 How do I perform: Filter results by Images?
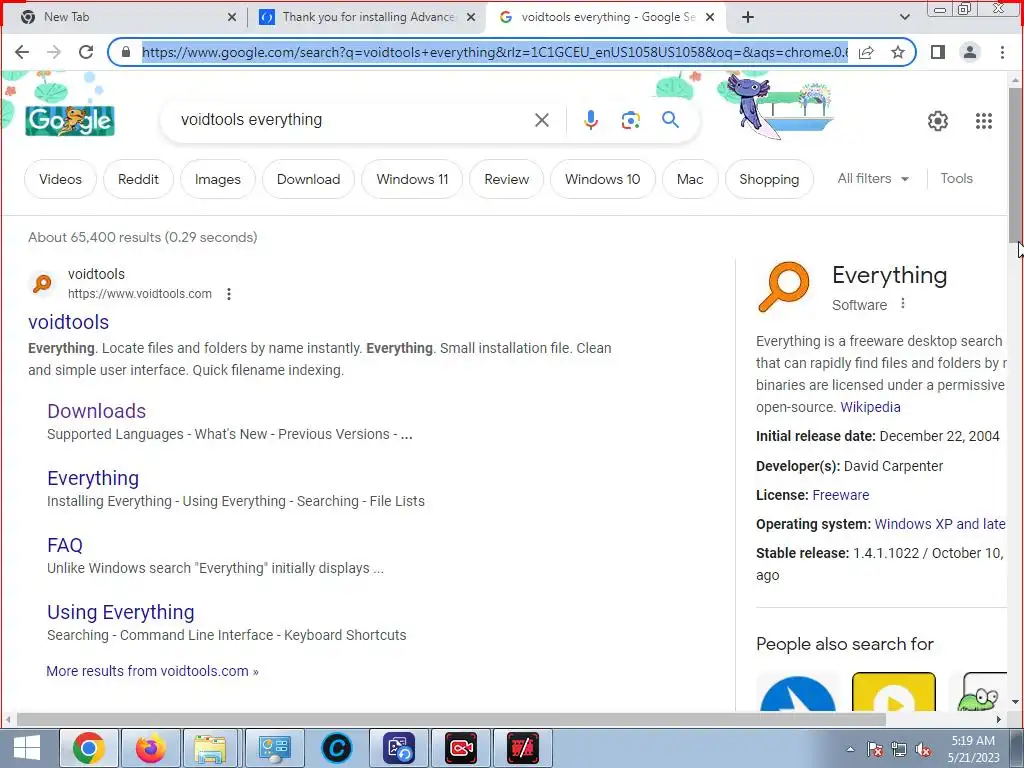coord(217,179)
